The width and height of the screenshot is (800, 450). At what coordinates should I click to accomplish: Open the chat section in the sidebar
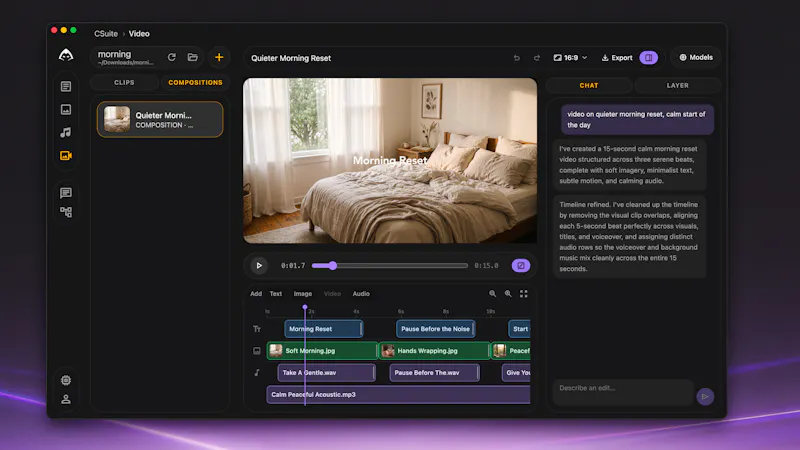66,193
